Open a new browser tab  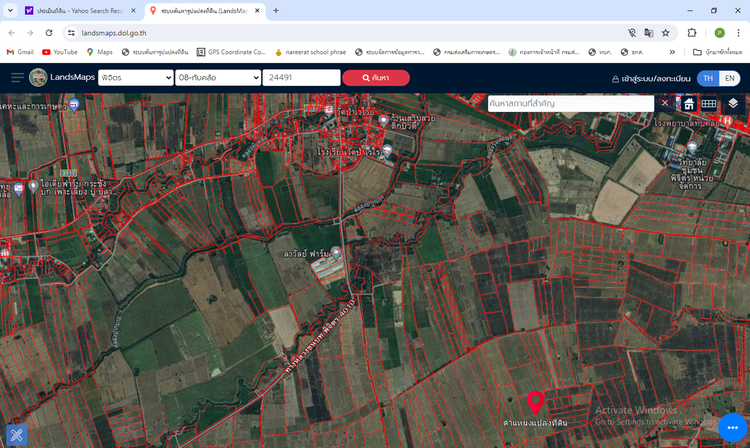point(276,11)
